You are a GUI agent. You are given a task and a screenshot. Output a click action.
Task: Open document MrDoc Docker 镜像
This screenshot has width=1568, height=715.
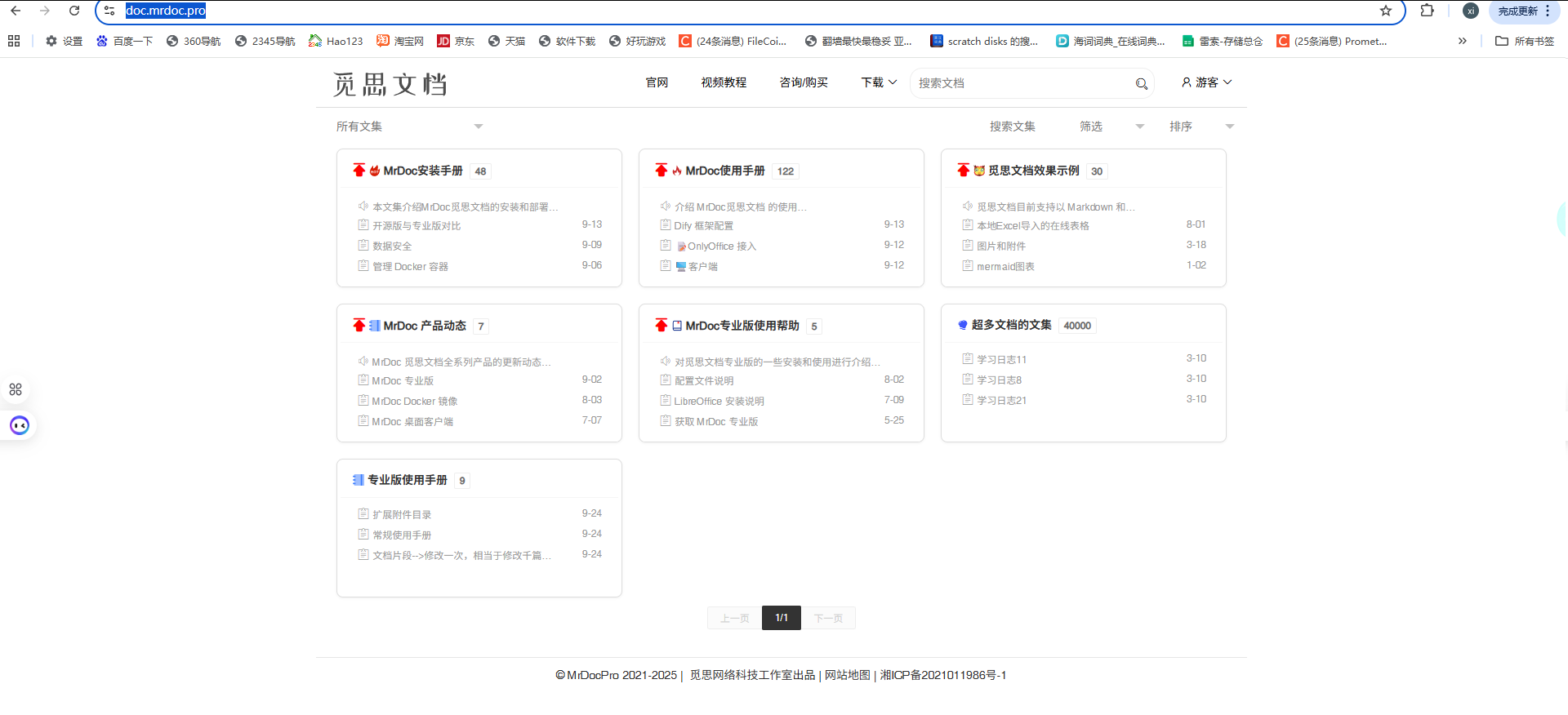click(415, 401)
